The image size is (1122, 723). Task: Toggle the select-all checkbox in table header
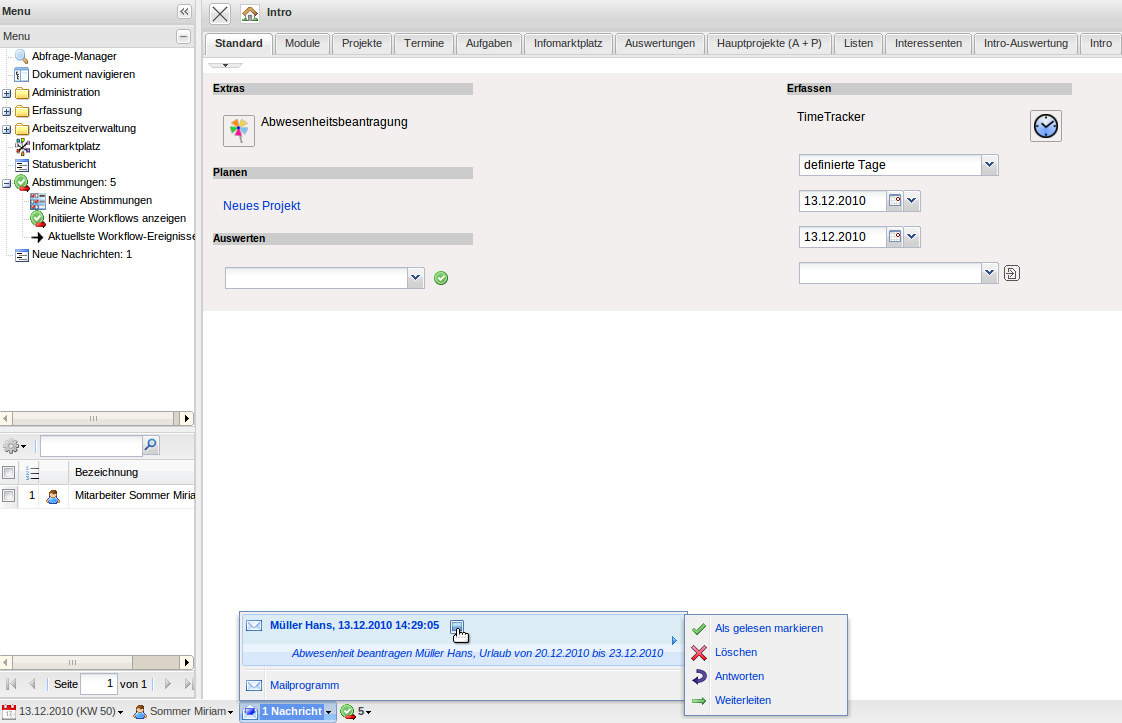pos(9,472)
